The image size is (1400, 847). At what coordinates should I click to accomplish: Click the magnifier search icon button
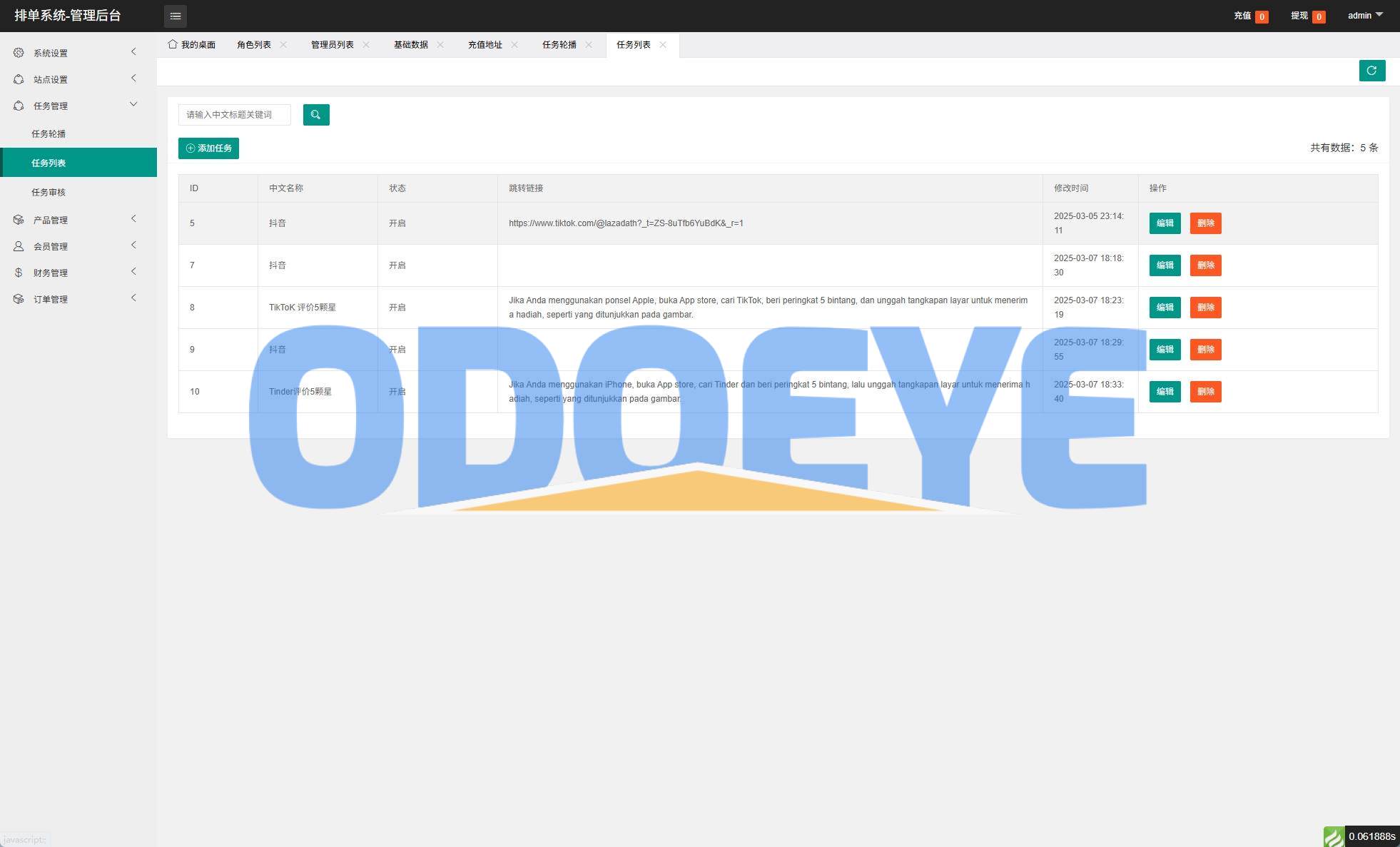coord(316,115)
